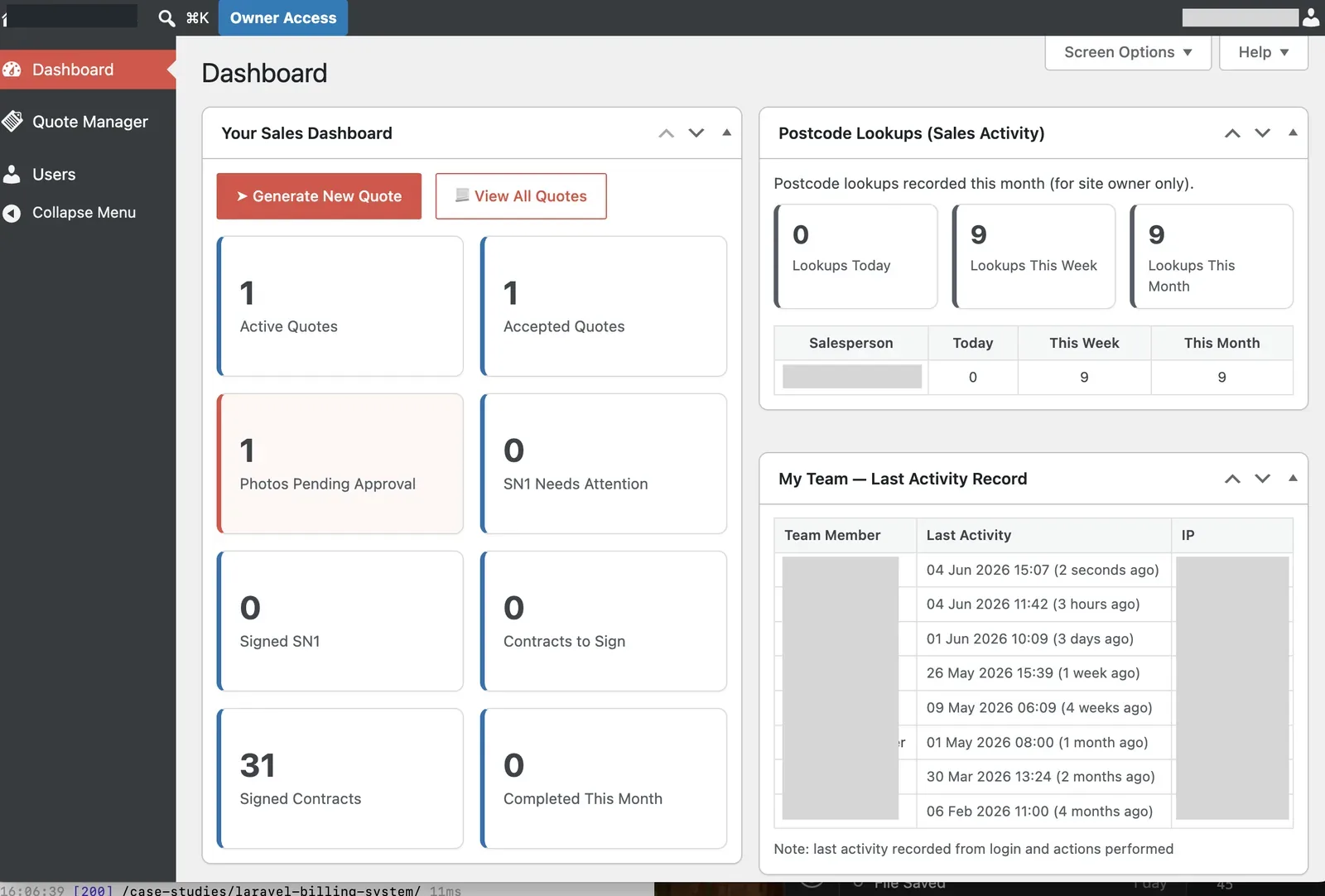
Task: Move Postcode Lookups panel up
Action: click(1232, 132)
